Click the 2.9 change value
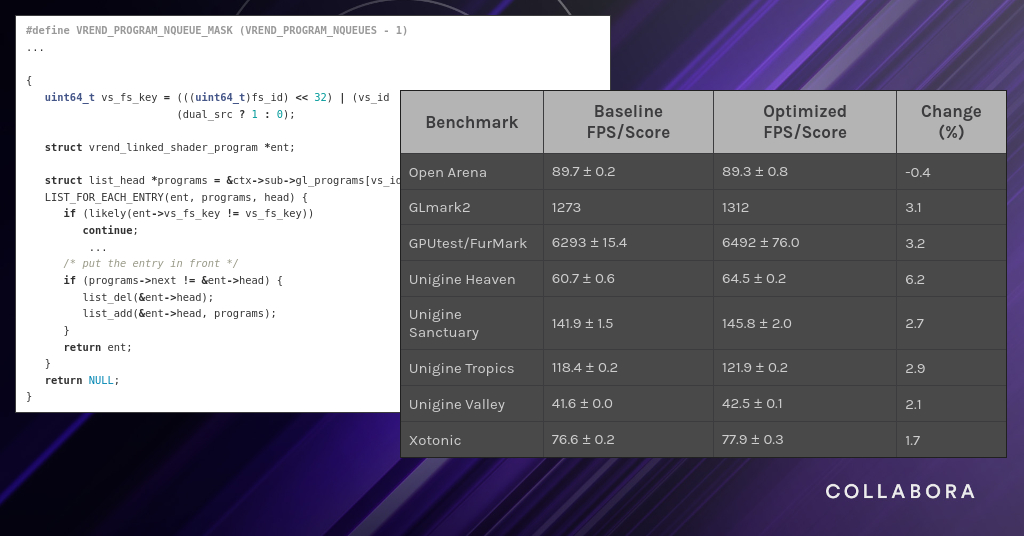The image size is (1024, 536). point(915,368)
